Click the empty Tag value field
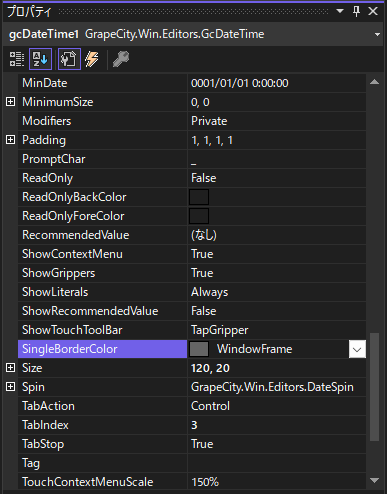Viewport: 387px width, 494px height. (x=277, y=463)
